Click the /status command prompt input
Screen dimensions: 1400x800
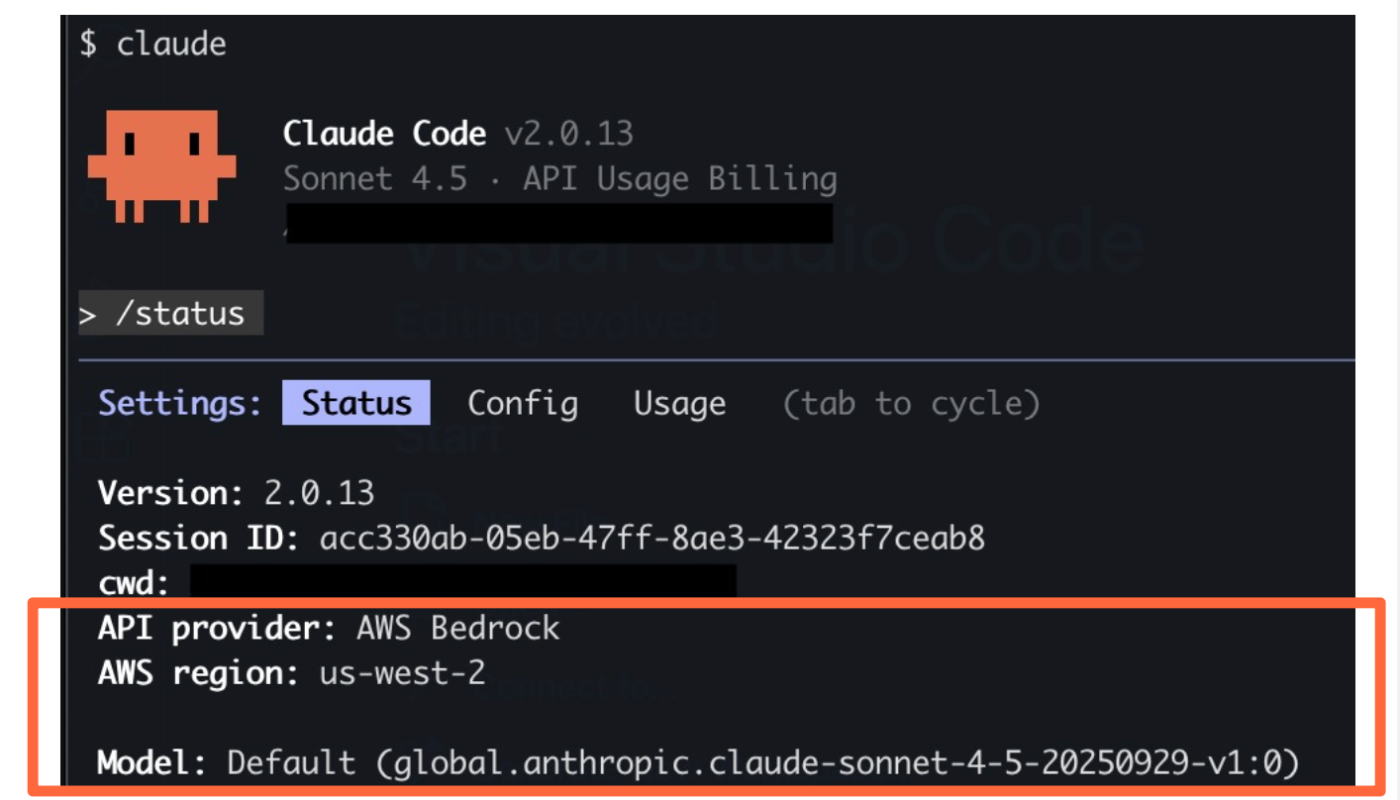[171, 314]
